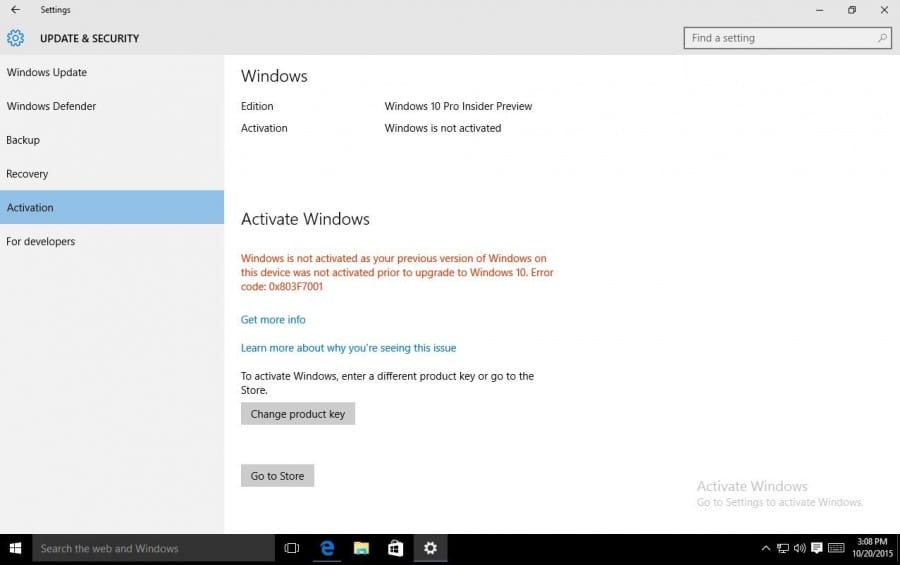The image size is (900, 565).
Task: Click the Find a setting search box
Action: click(780, 38)
